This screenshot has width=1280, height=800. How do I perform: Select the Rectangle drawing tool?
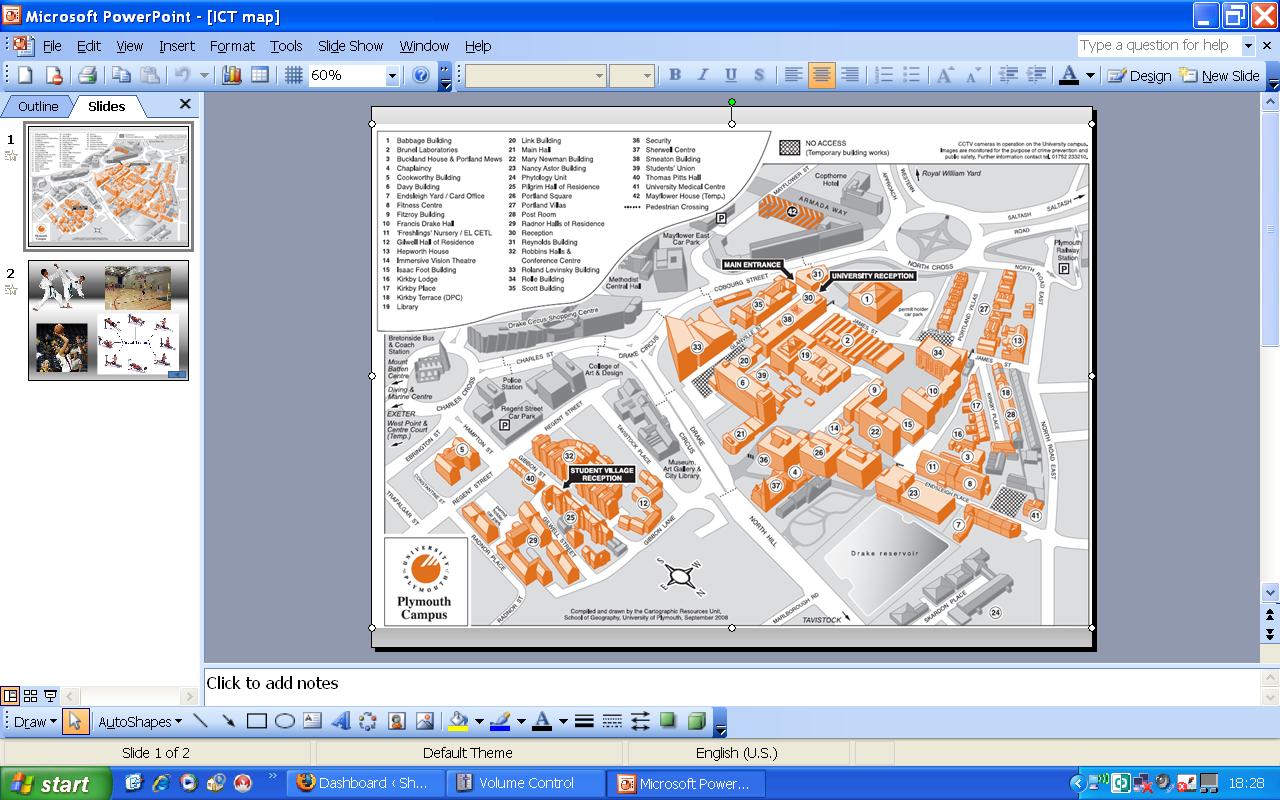coord(256,721)
